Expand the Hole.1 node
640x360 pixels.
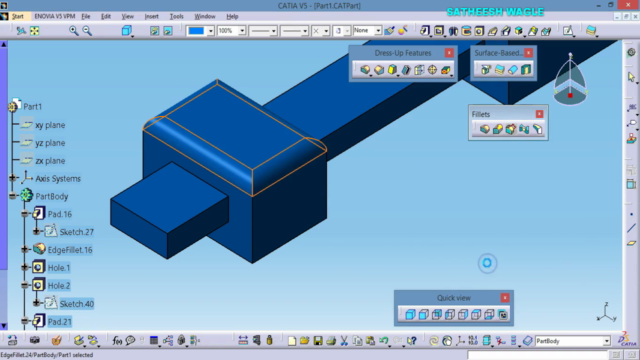click(25, 267)
